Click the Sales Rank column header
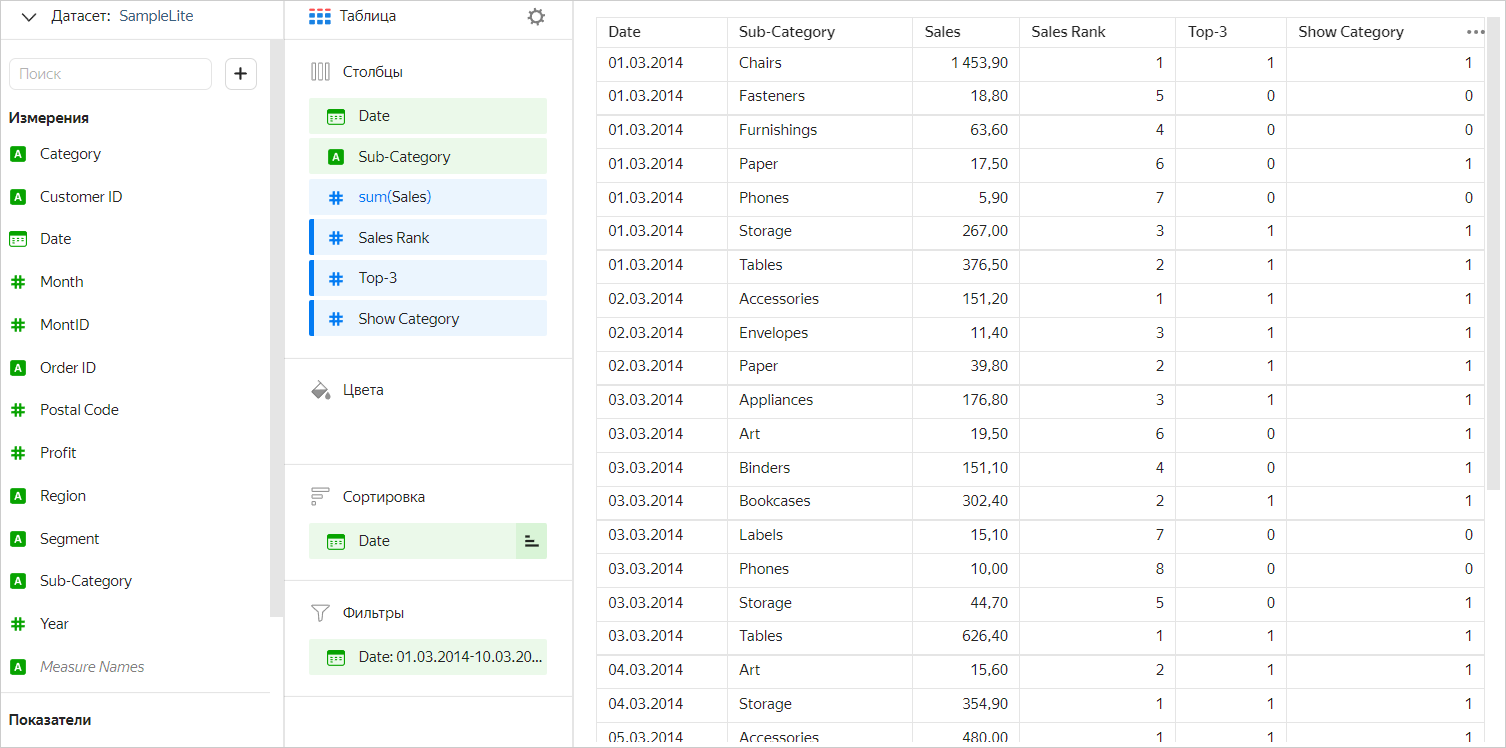This screenshot has height=748, width=1506. [1068, 32]
